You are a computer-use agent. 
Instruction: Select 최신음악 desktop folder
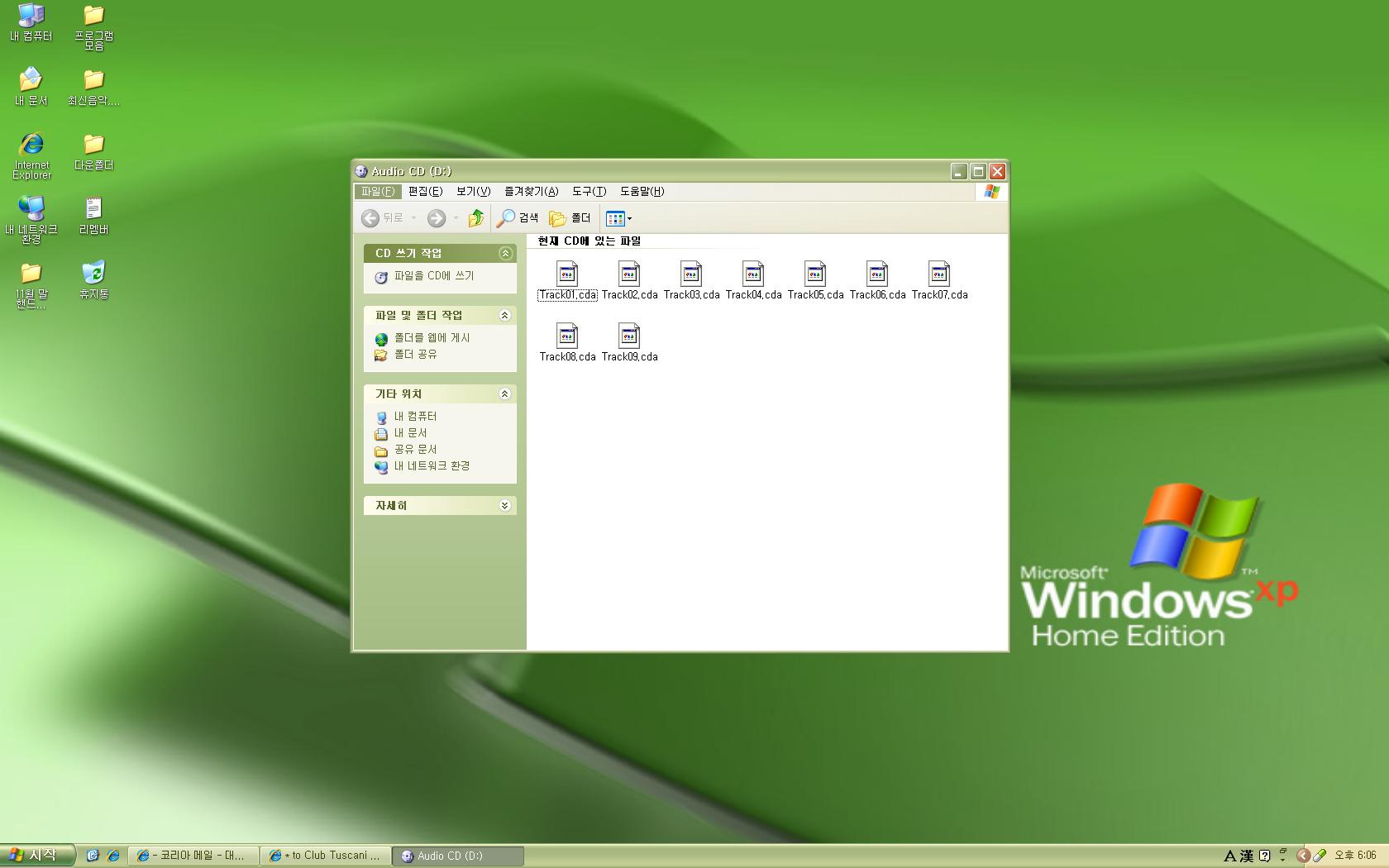[x=93, y=86]
